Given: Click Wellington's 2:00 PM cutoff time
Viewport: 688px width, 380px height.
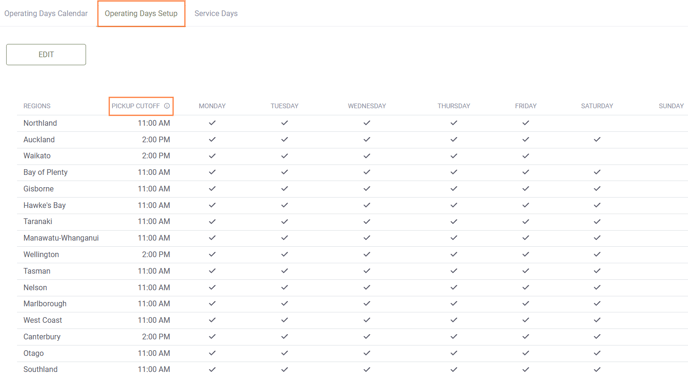Looking at the screenshot, I should pyautogui.click(x=156, y=255).
